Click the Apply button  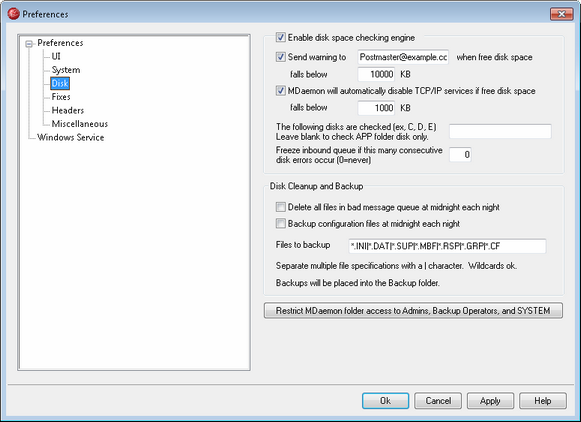click(x=490, y=401)
